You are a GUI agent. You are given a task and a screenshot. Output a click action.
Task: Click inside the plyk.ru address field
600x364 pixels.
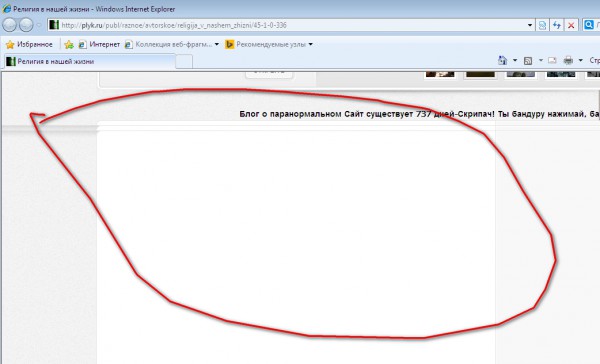[x=291, y=25]
